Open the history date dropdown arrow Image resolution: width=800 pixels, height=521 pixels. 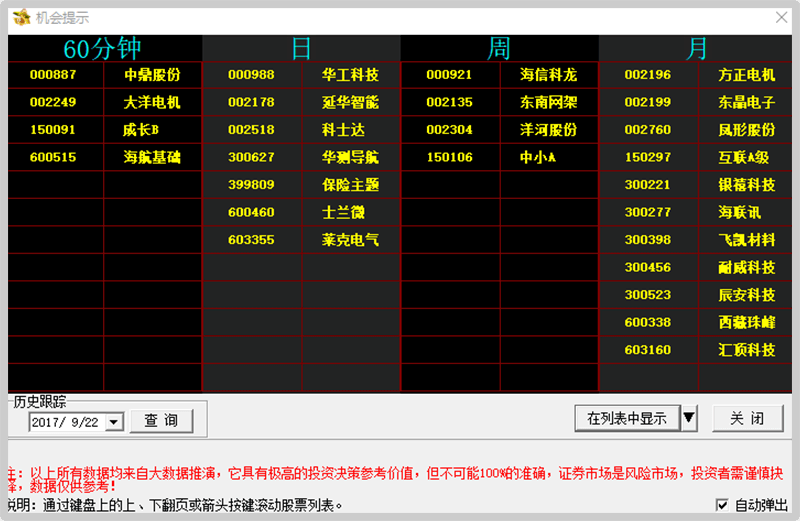(114, 422)
